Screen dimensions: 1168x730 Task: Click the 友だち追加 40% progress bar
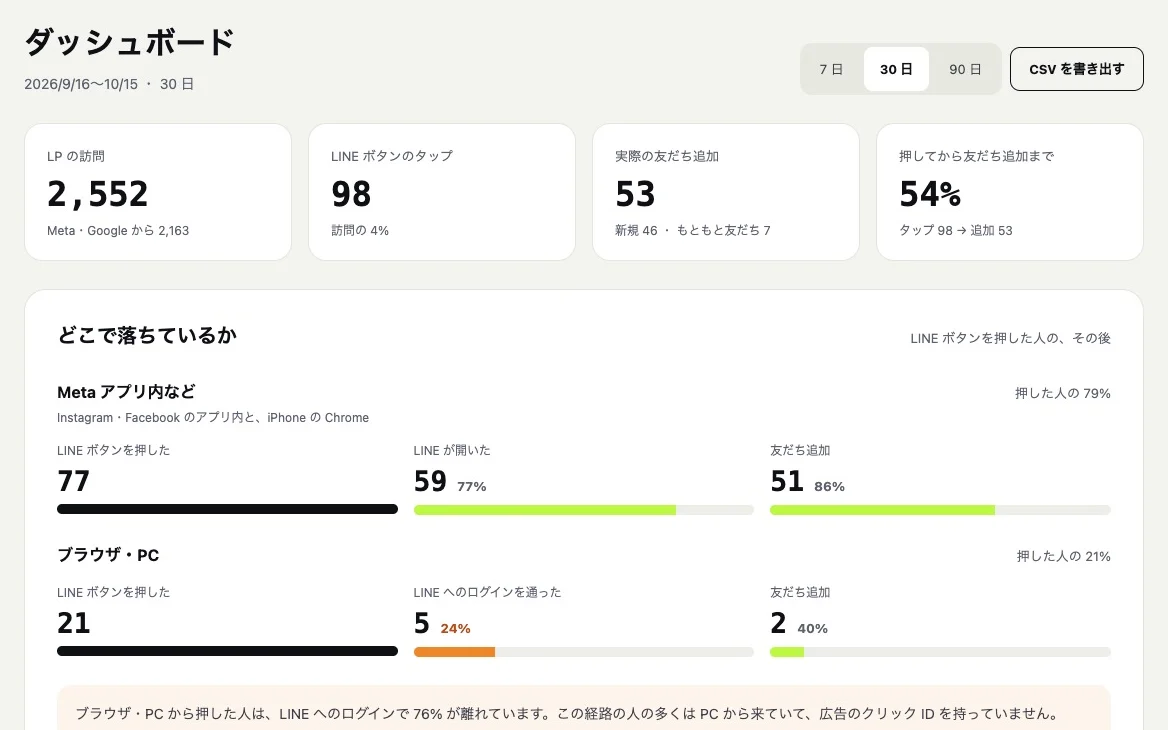[940, 653]
